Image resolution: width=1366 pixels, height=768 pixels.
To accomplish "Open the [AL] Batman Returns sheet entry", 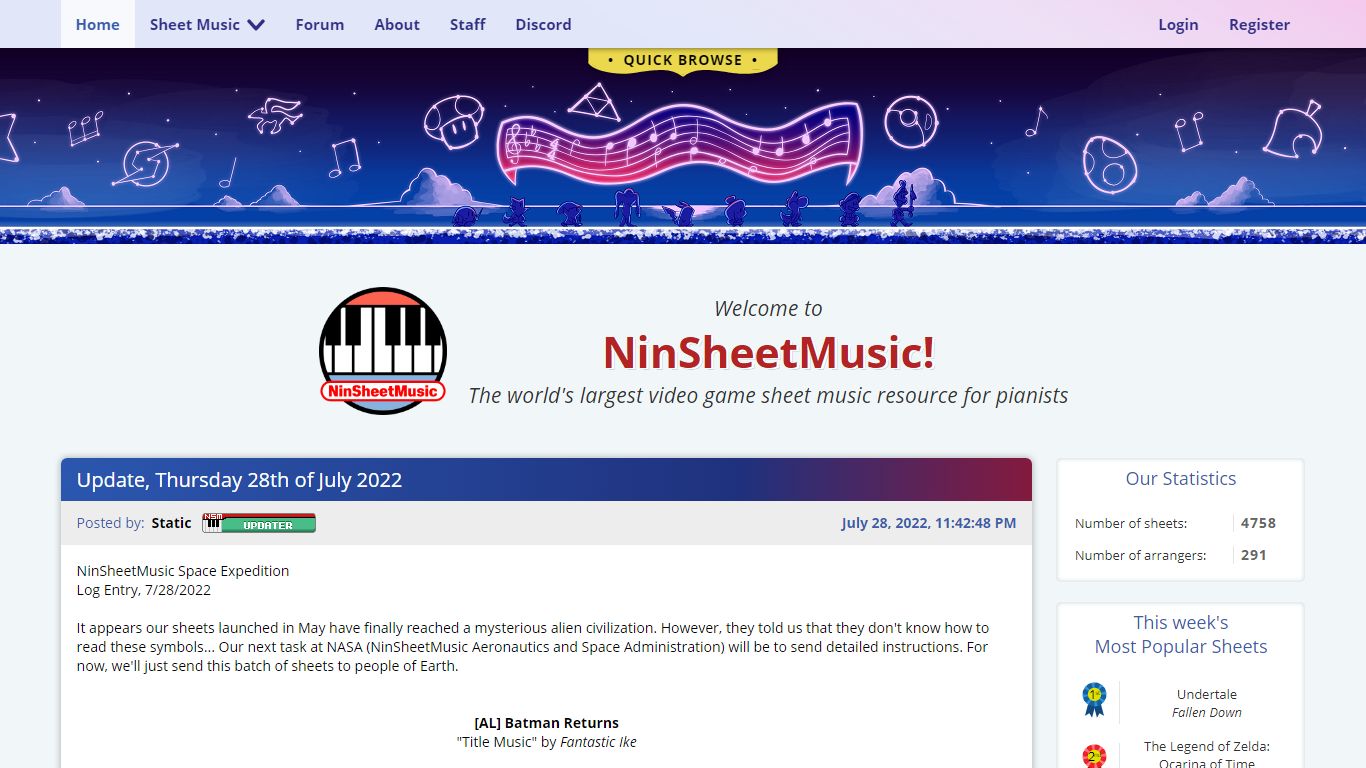I will 547,723.
